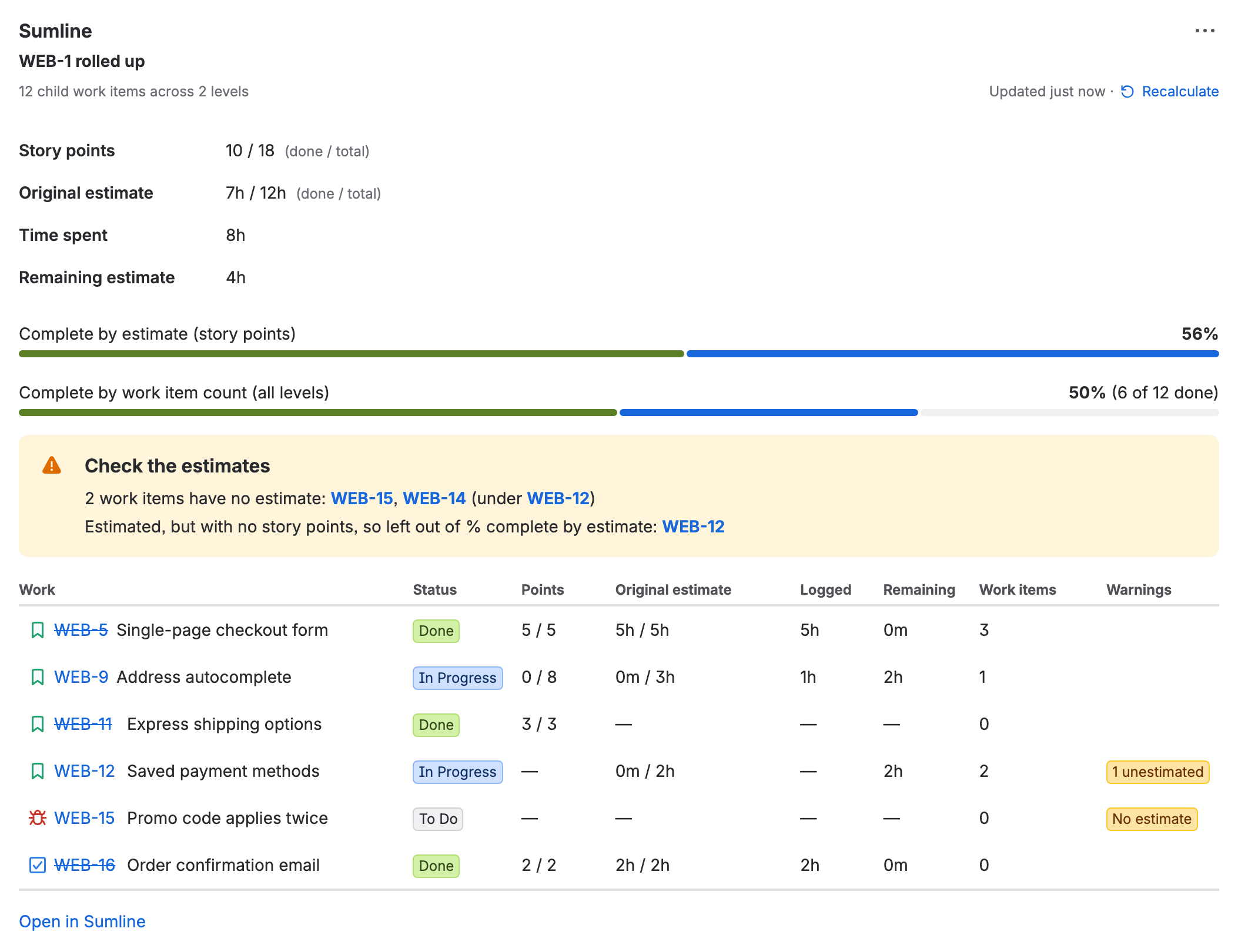Click the Points column header
The image size is (1238, 952).
click(543, 589)
